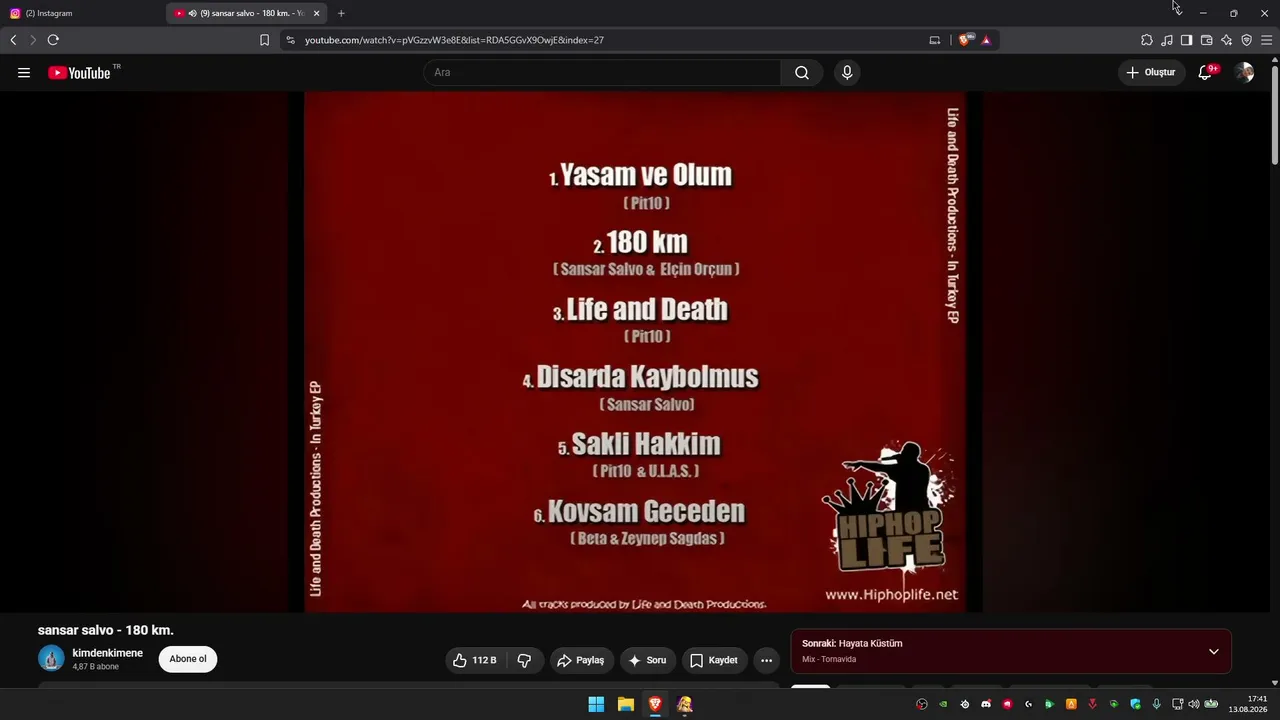Share the video with Paylaş

(x=581, y=660)
